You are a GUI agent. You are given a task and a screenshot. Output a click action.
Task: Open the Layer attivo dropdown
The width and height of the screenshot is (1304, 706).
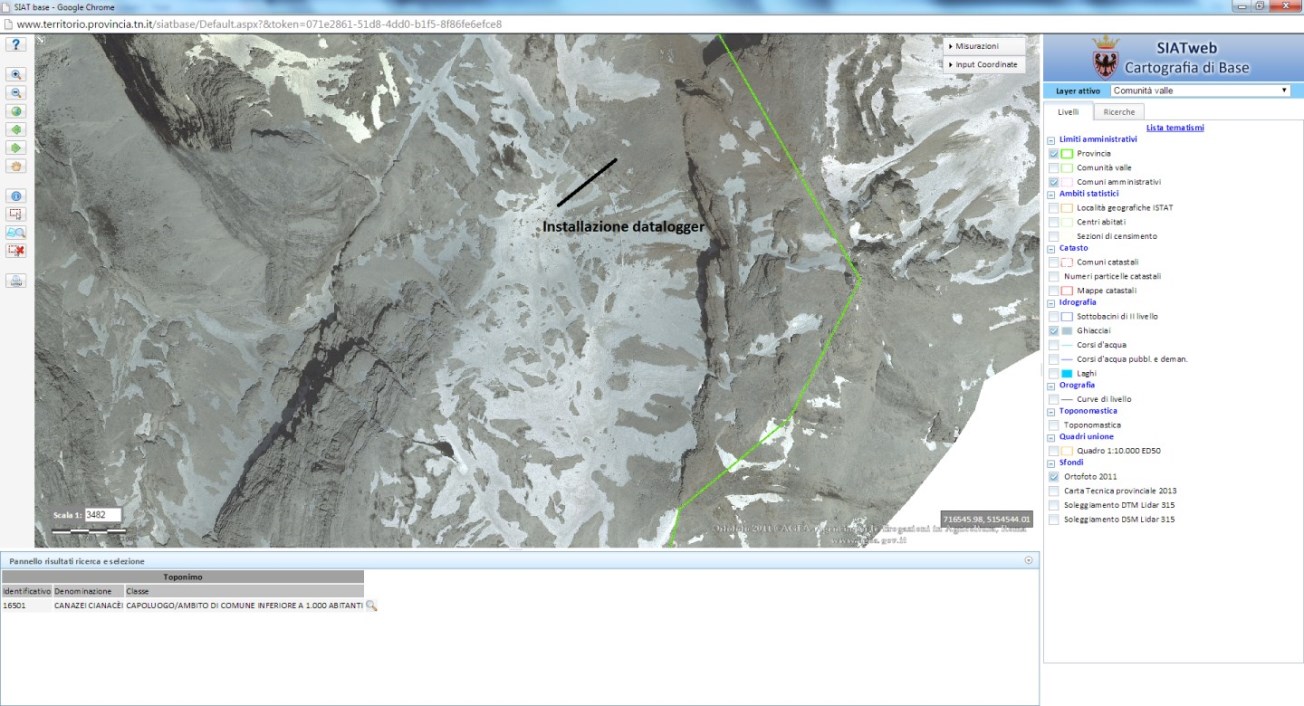(x=1200, y=90)
